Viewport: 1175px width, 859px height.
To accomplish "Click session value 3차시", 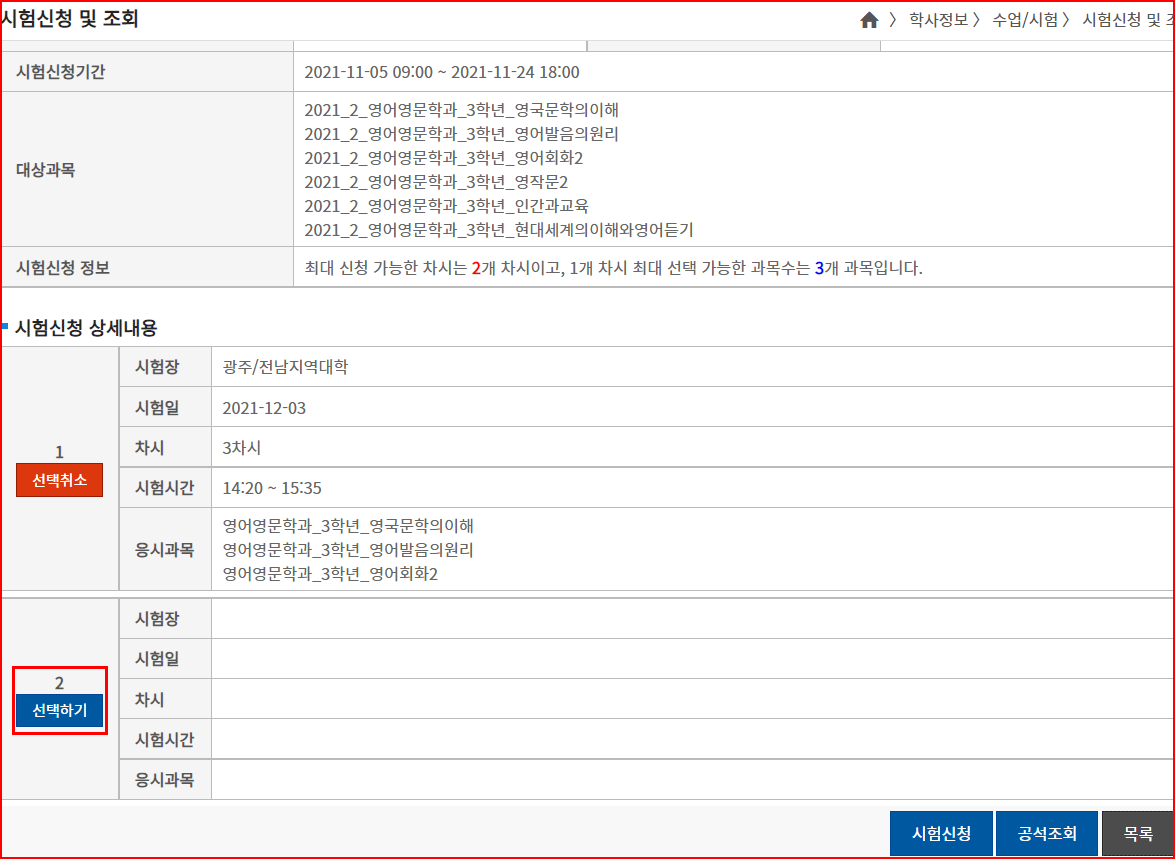I will [x=241, y=447].
